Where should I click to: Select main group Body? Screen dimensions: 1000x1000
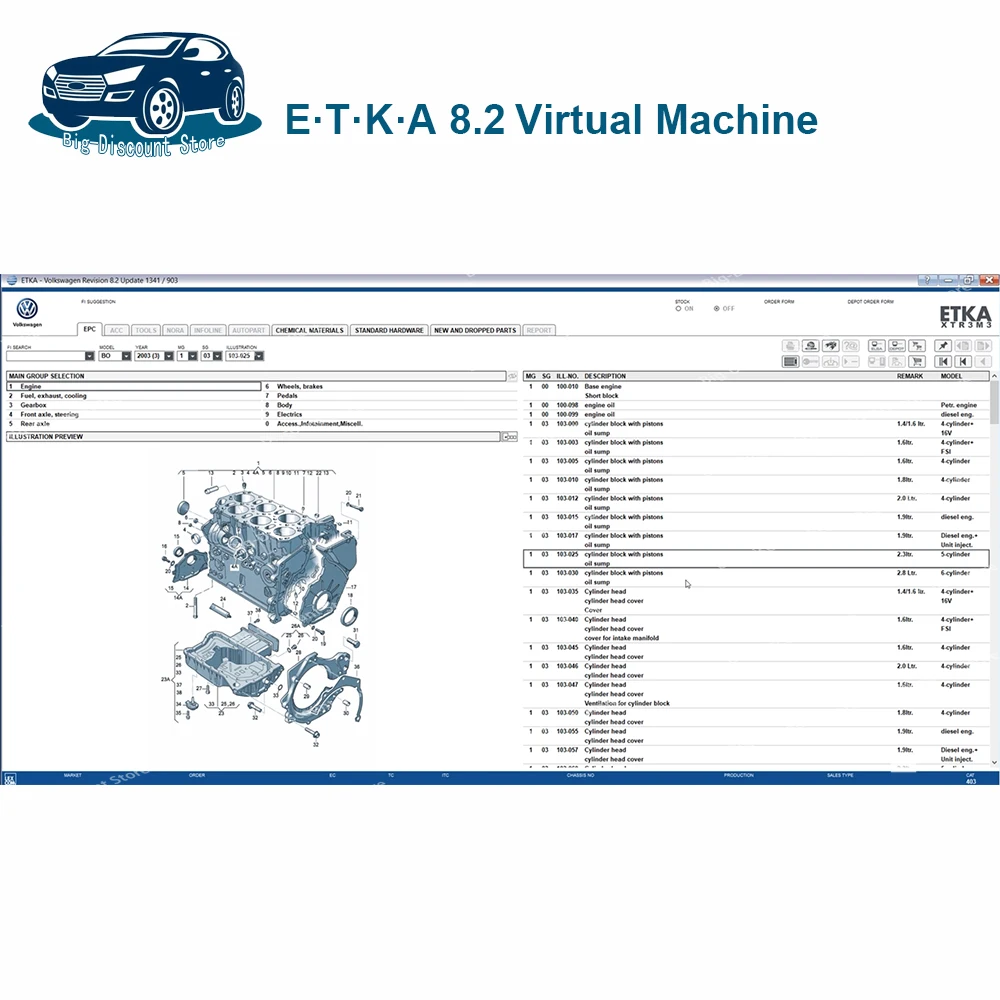pos(390,405)
